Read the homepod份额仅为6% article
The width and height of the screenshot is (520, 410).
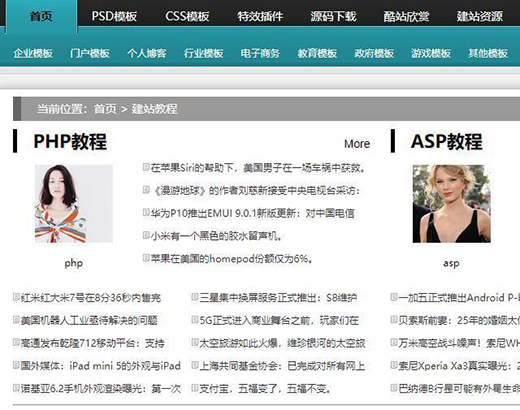(232, 259)
